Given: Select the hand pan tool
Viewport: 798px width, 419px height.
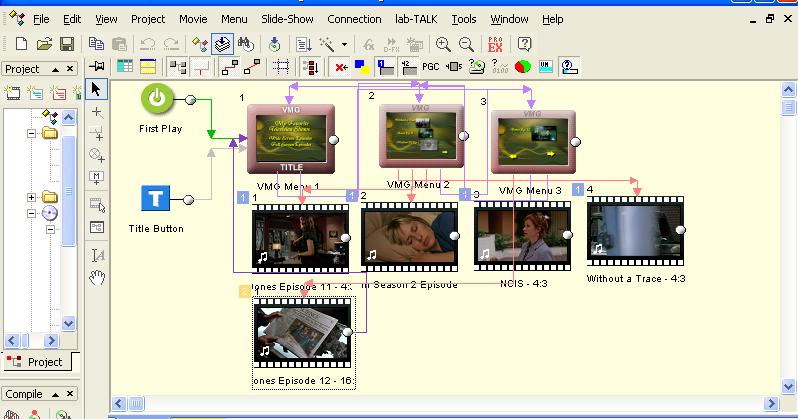Looking at the screenshot, I should tap(97, 277).
